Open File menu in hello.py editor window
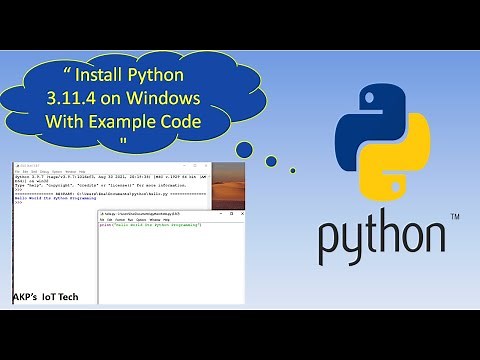 tap(102, 220)
